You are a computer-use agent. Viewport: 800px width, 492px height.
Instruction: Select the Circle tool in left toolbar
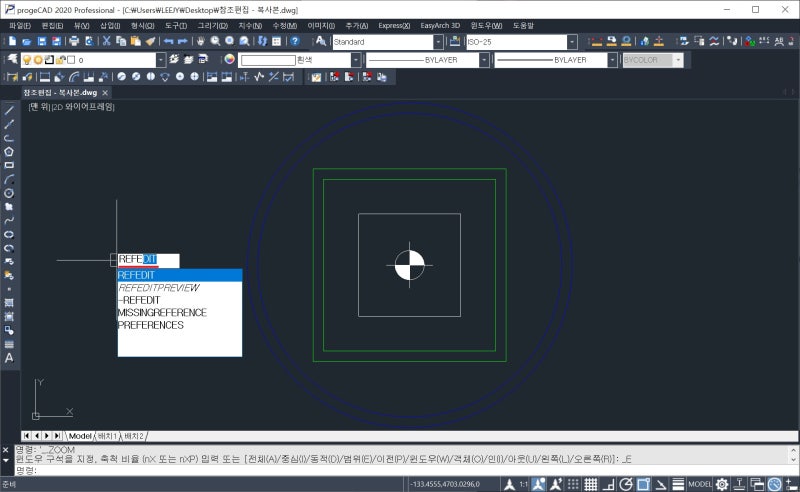[9, 193]
